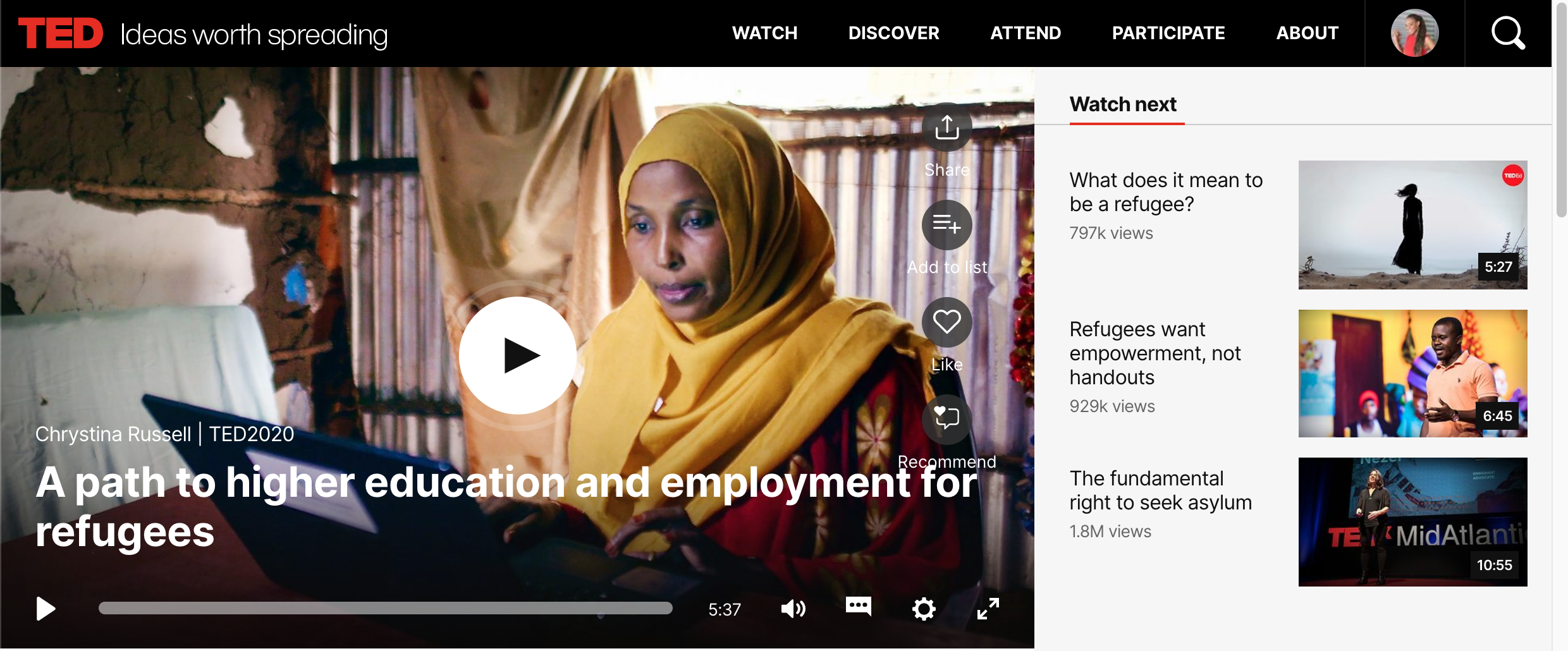
Task: Enter fullscreen mode
Action: click(988, 609)
